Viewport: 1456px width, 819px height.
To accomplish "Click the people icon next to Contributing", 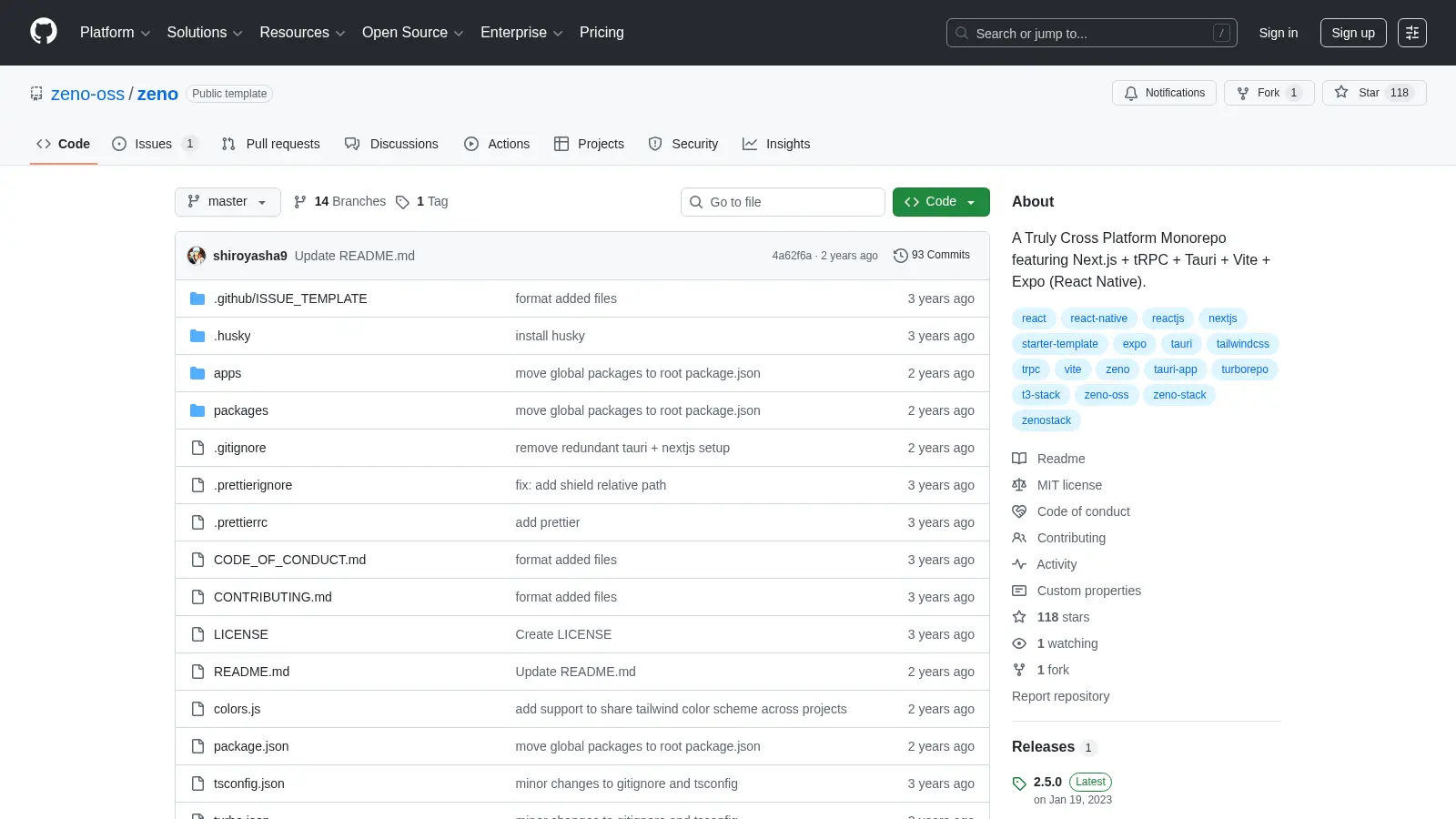I will 1019,538.
